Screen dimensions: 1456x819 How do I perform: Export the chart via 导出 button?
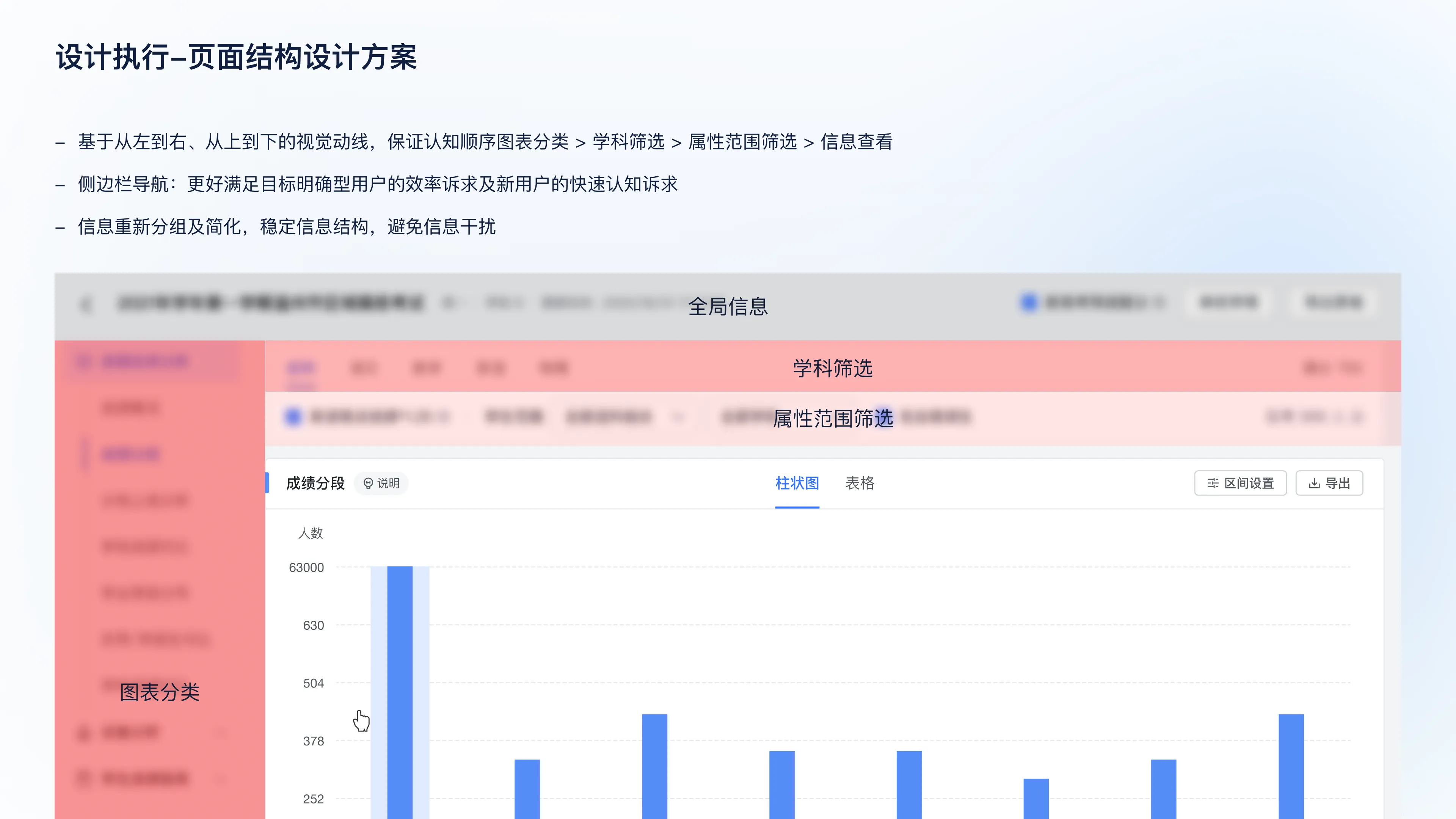[x=1329, y=483]
